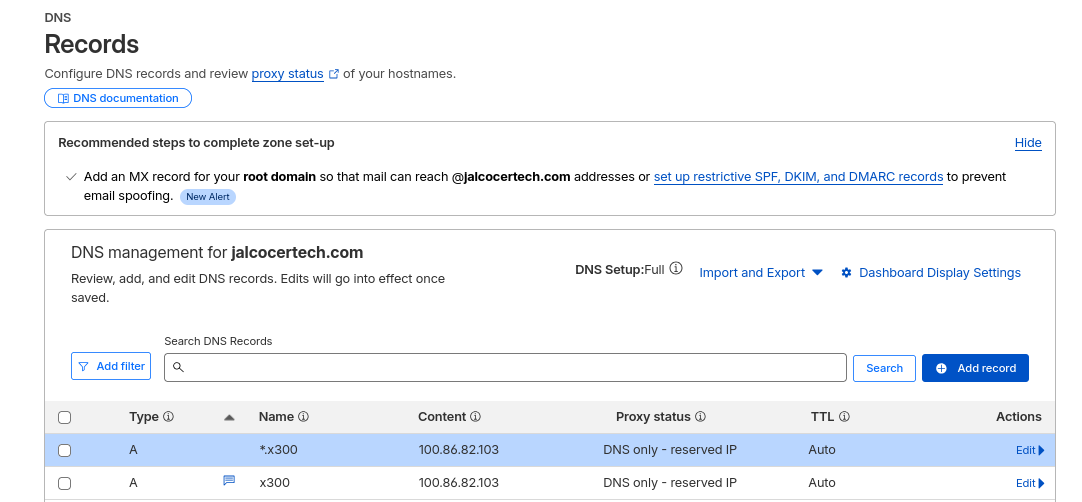Click Auto TTL in the x300 row

pyautogui.click(x=822, y=483)
